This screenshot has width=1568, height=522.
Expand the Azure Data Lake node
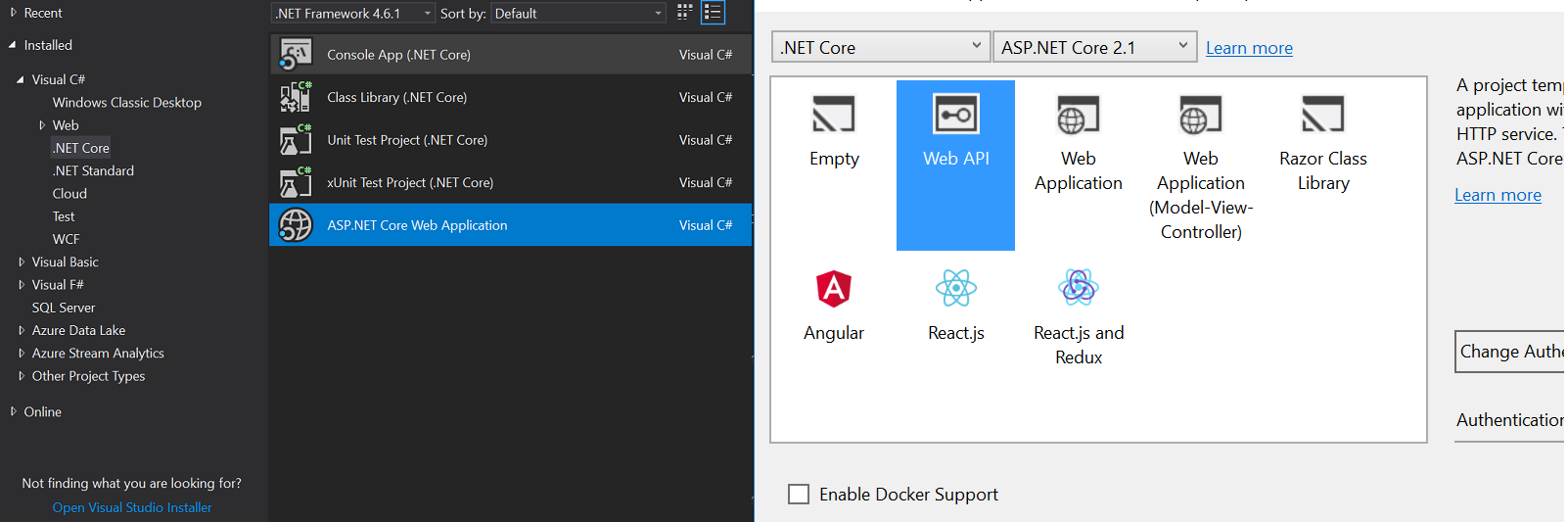[x=22, y=330]
